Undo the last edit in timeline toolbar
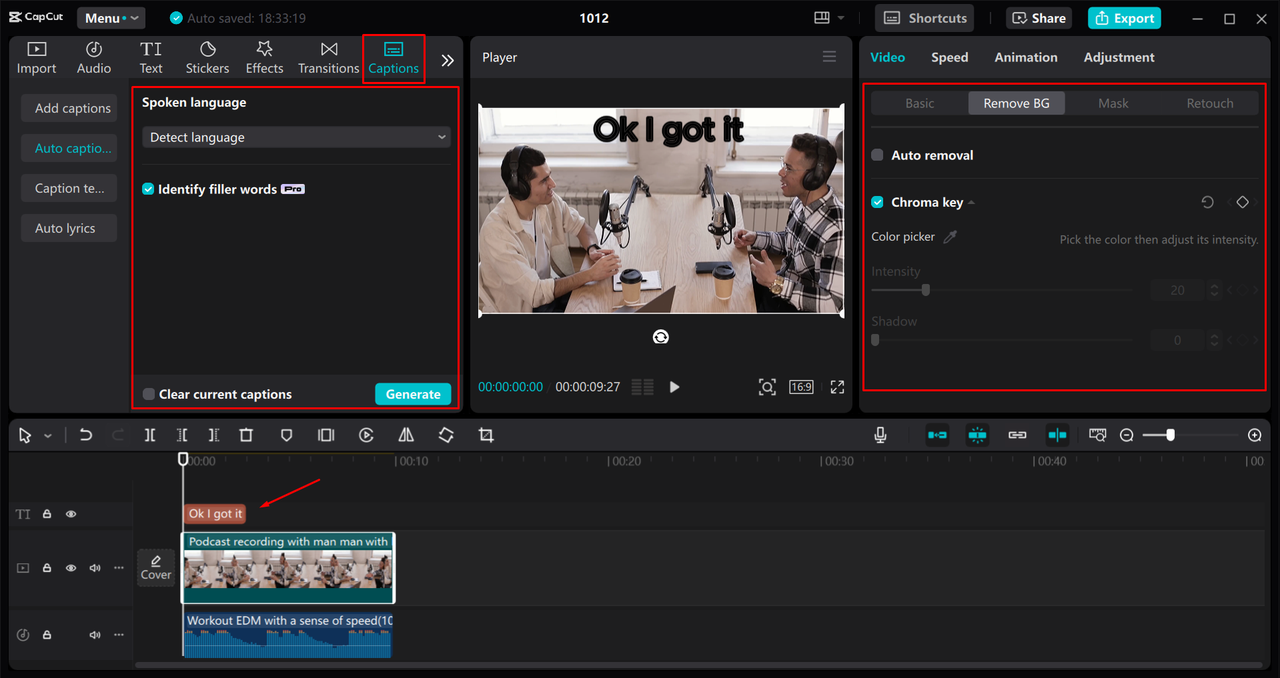This screenshot has height=678, width=1280. click(86, 435)
